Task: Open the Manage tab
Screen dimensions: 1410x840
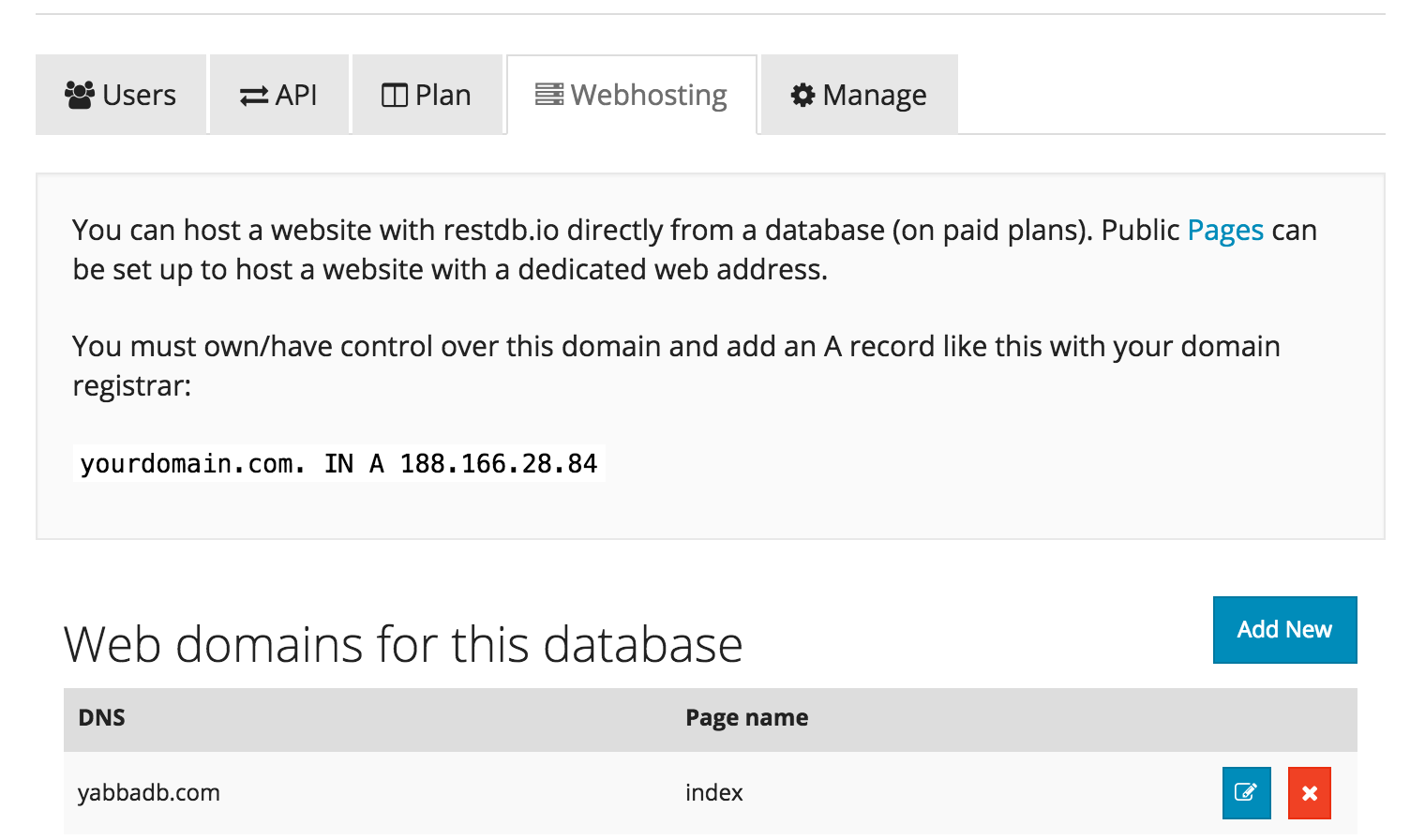Action: click(874, 95)
